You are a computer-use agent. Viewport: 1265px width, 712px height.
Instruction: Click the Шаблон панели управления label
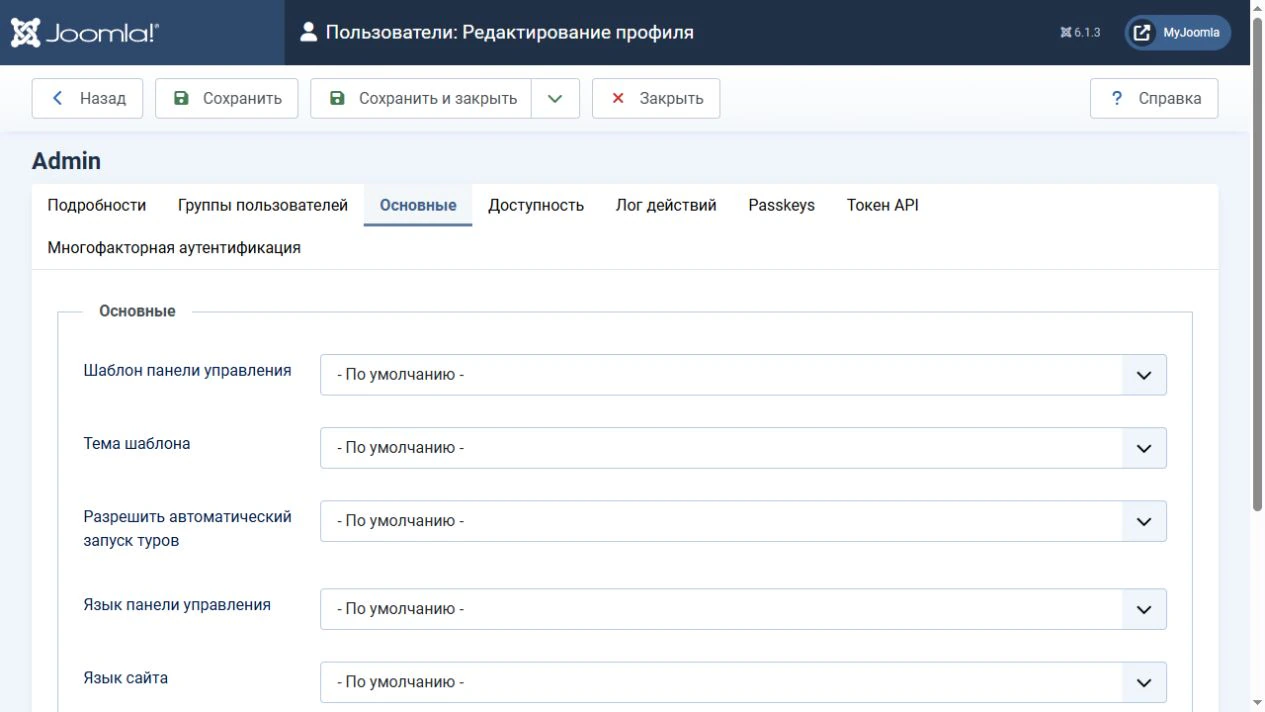(187, 370)
